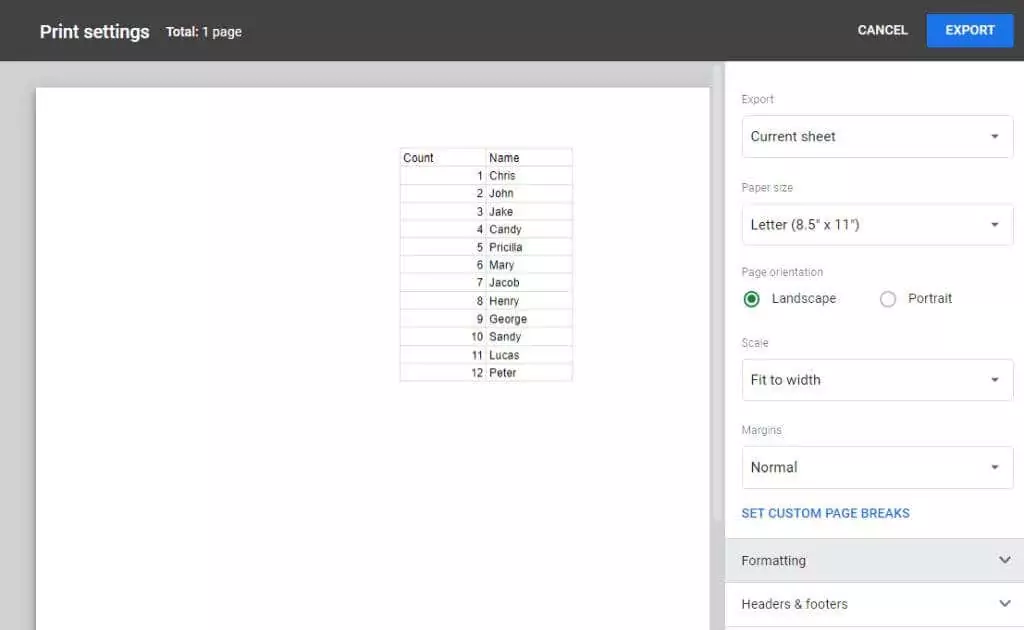Click the Paper size dropdown arrow icon
The image size is (1024, 630).
click(994, 225)
